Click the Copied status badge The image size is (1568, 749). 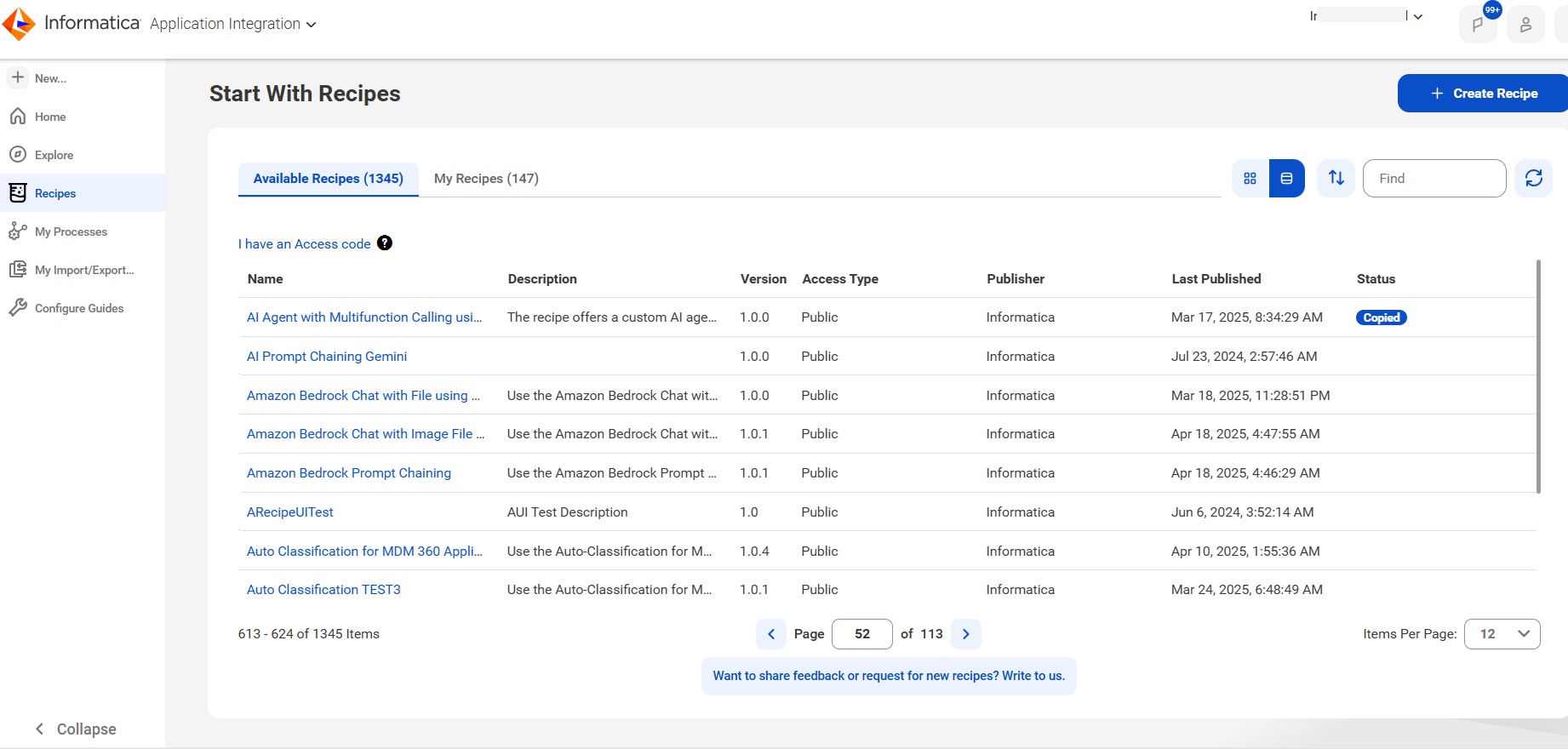(1381, 317)
